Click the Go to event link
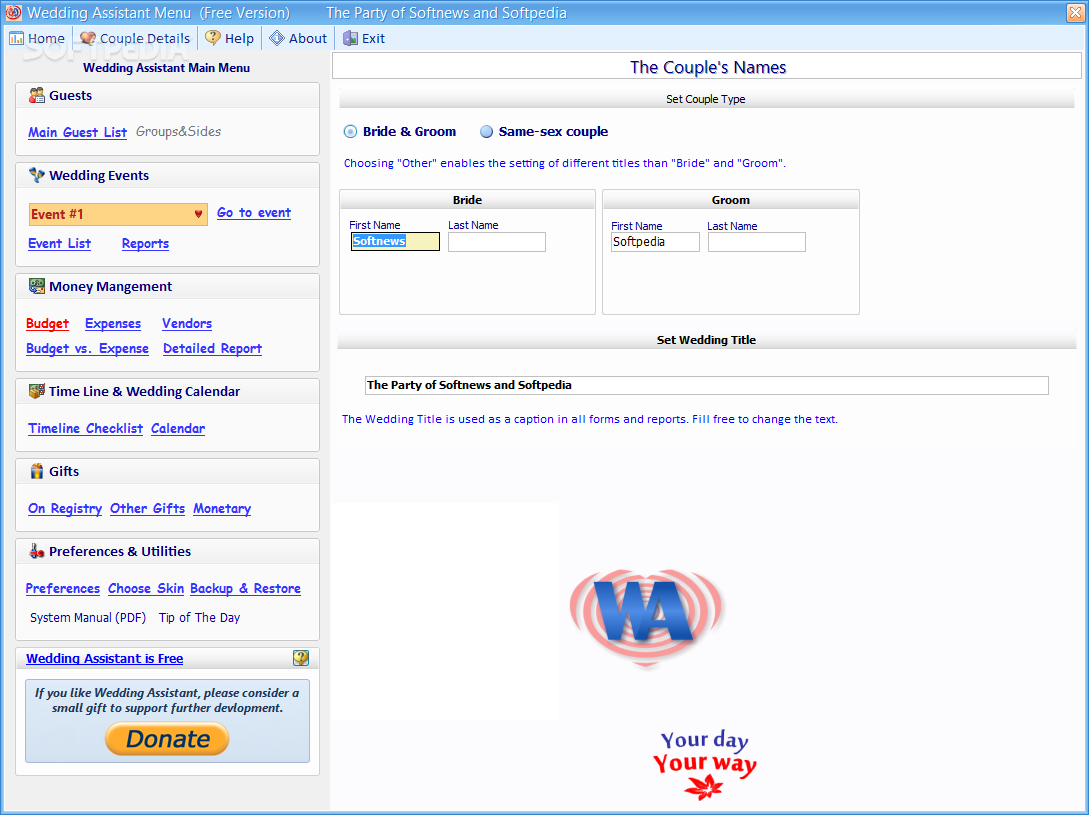Image resolution: width=1089 pixels, height=815 pixels. [x=253, y=213]
